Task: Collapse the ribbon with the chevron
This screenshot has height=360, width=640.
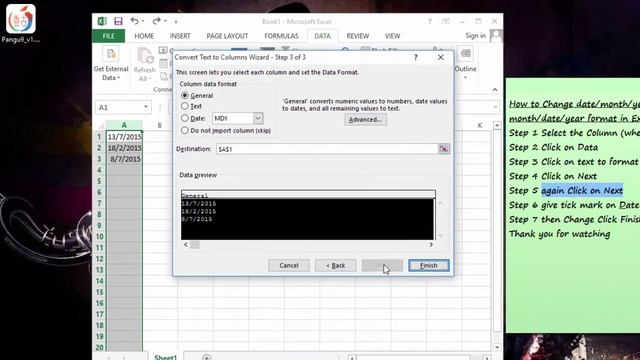Action: click(495, 90)
